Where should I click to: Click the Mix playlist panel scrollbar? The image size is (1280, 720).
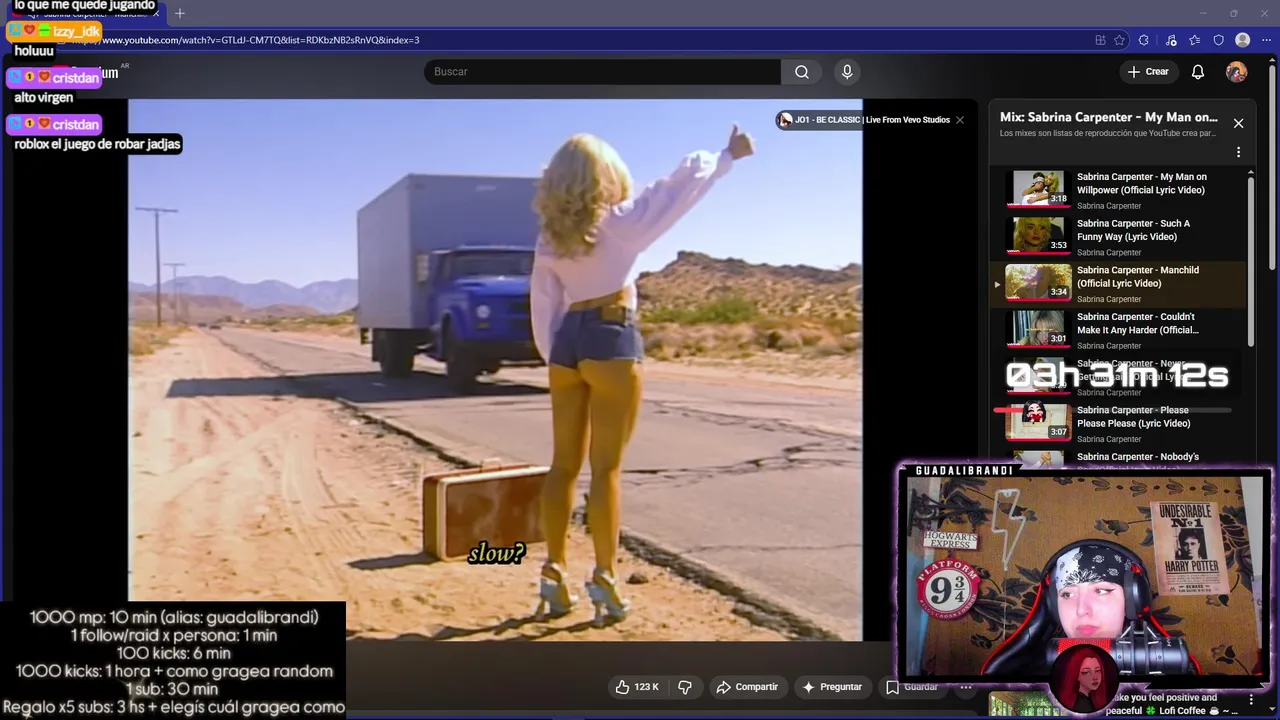[1251, 260]
